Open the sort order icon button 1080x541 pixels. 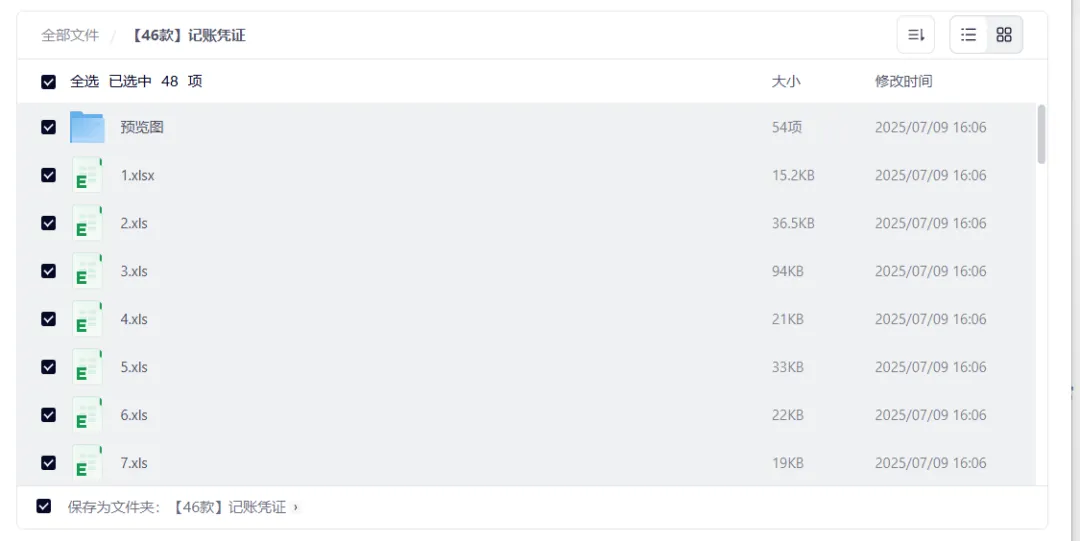point(915,34)
